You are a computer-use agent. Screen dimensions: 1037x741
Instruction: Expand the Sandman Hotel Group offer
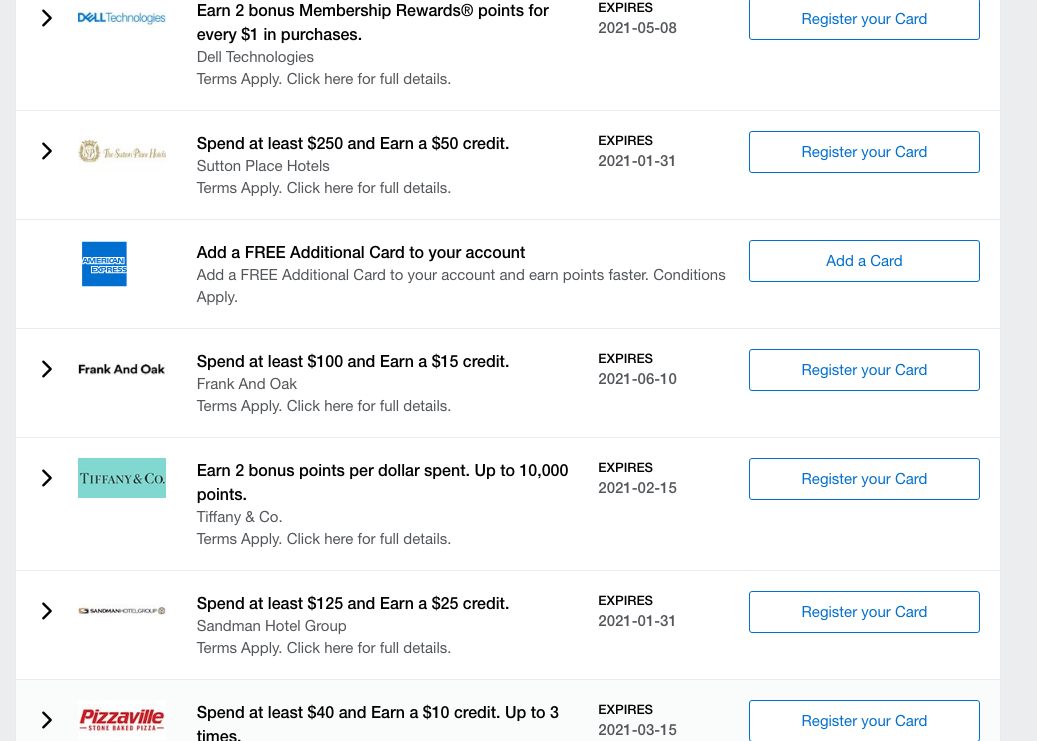pyautogui.click(x=46, y=611)
